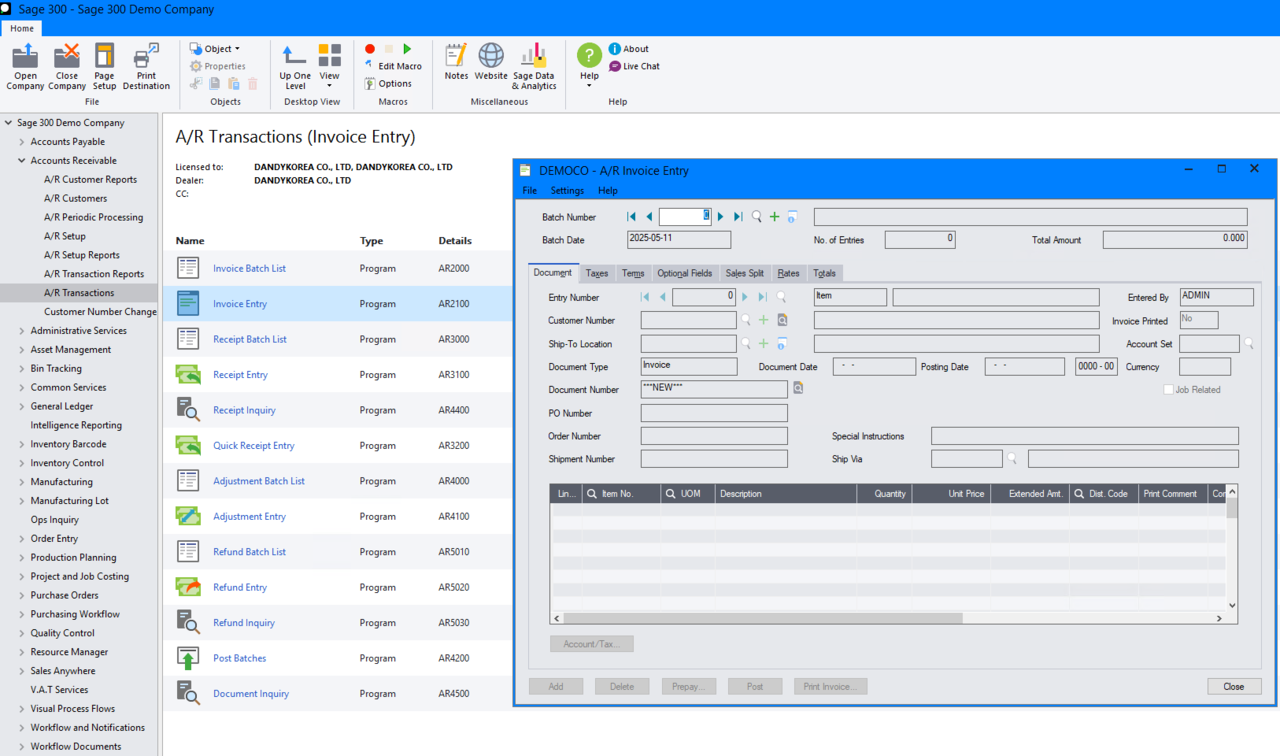Go to next batch number
Screen dimensions: 1280x756
pos(720,217)
